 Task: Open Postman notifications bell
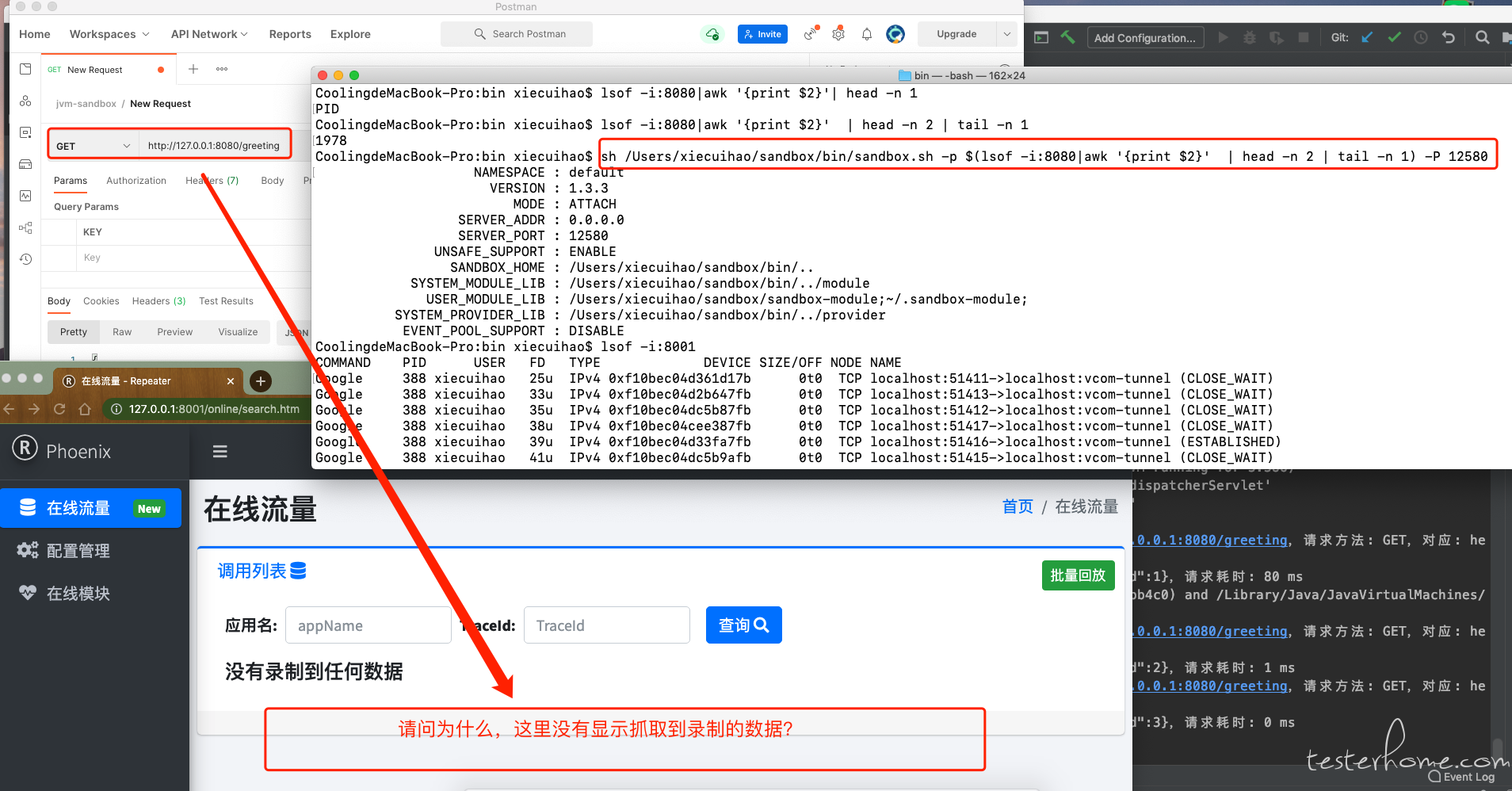867,34
